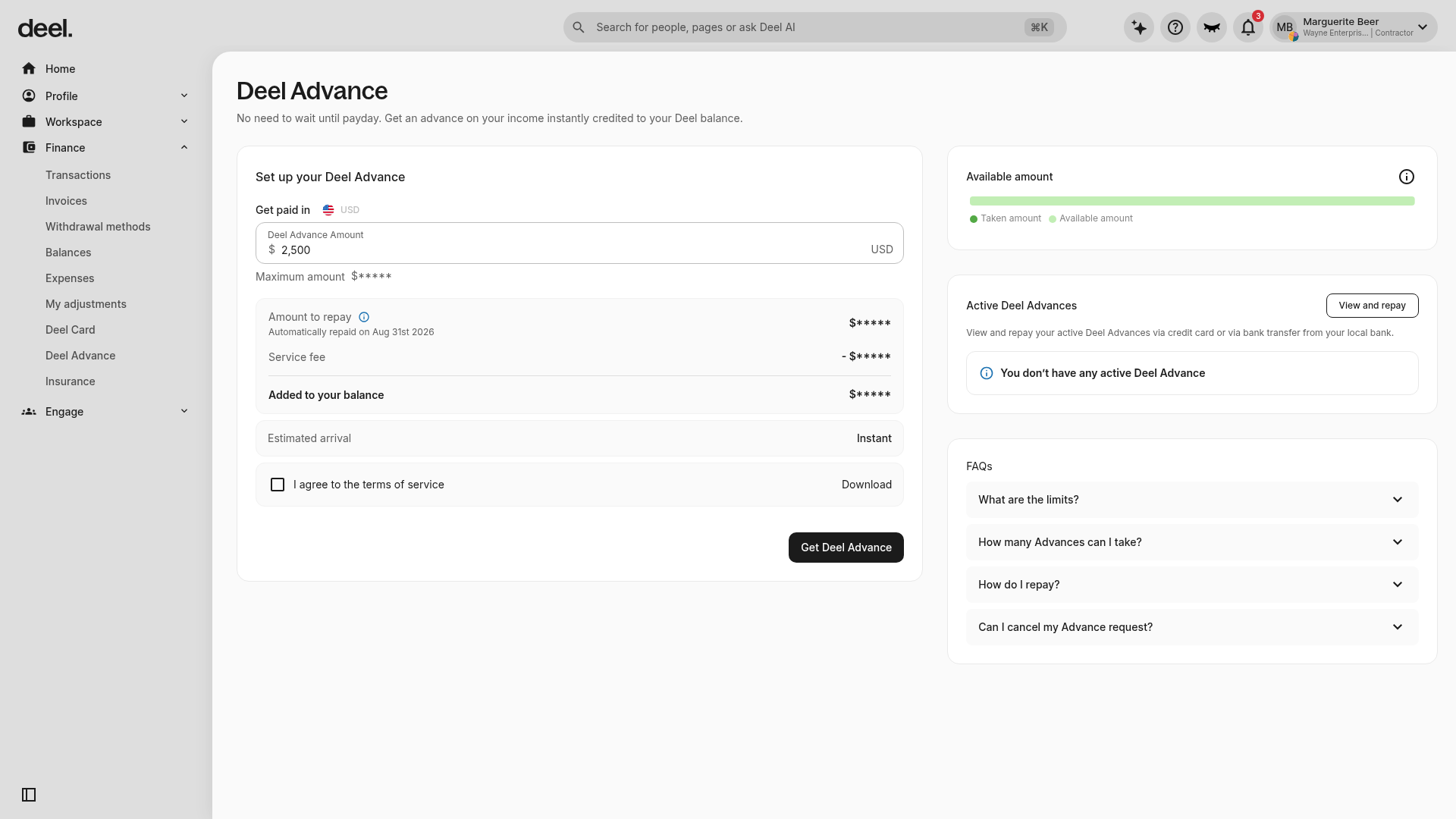Open the help question mark icon
The image size is (1456, 819).
(x=1175, y=27)
